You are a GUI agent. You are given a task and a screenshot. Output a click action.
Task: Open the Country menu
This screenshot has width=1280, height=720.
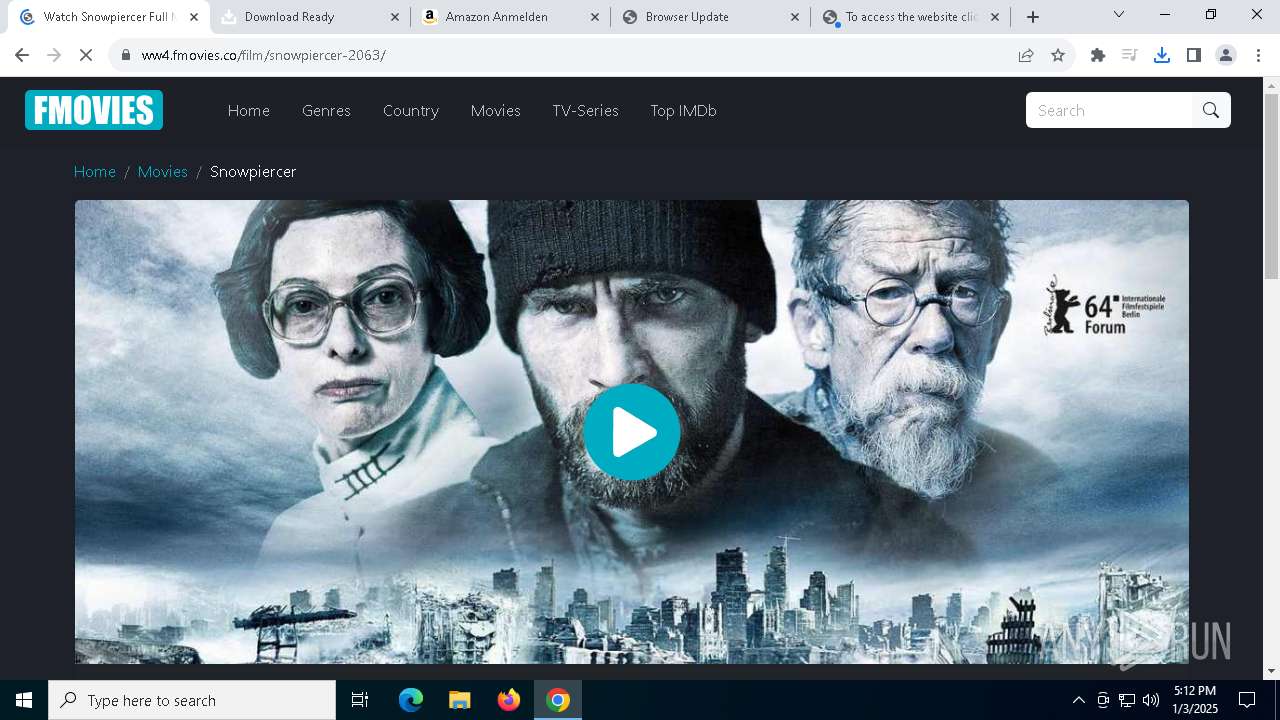click(x=411, y=110)
